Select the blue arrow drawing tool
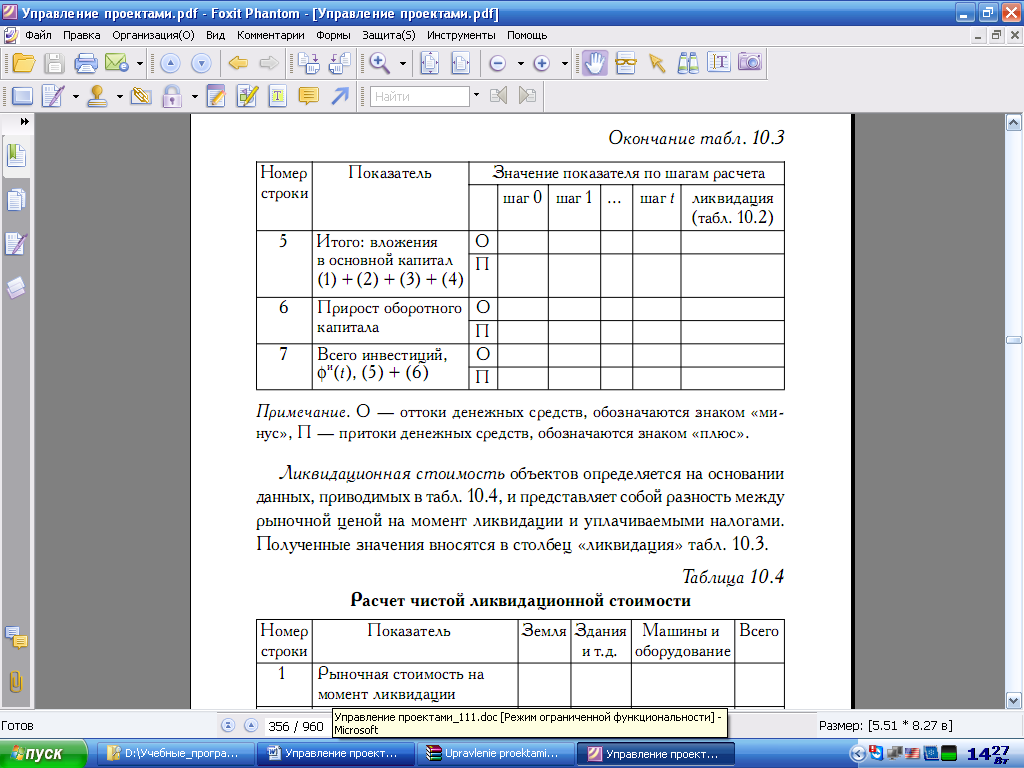 click(340, 97)
